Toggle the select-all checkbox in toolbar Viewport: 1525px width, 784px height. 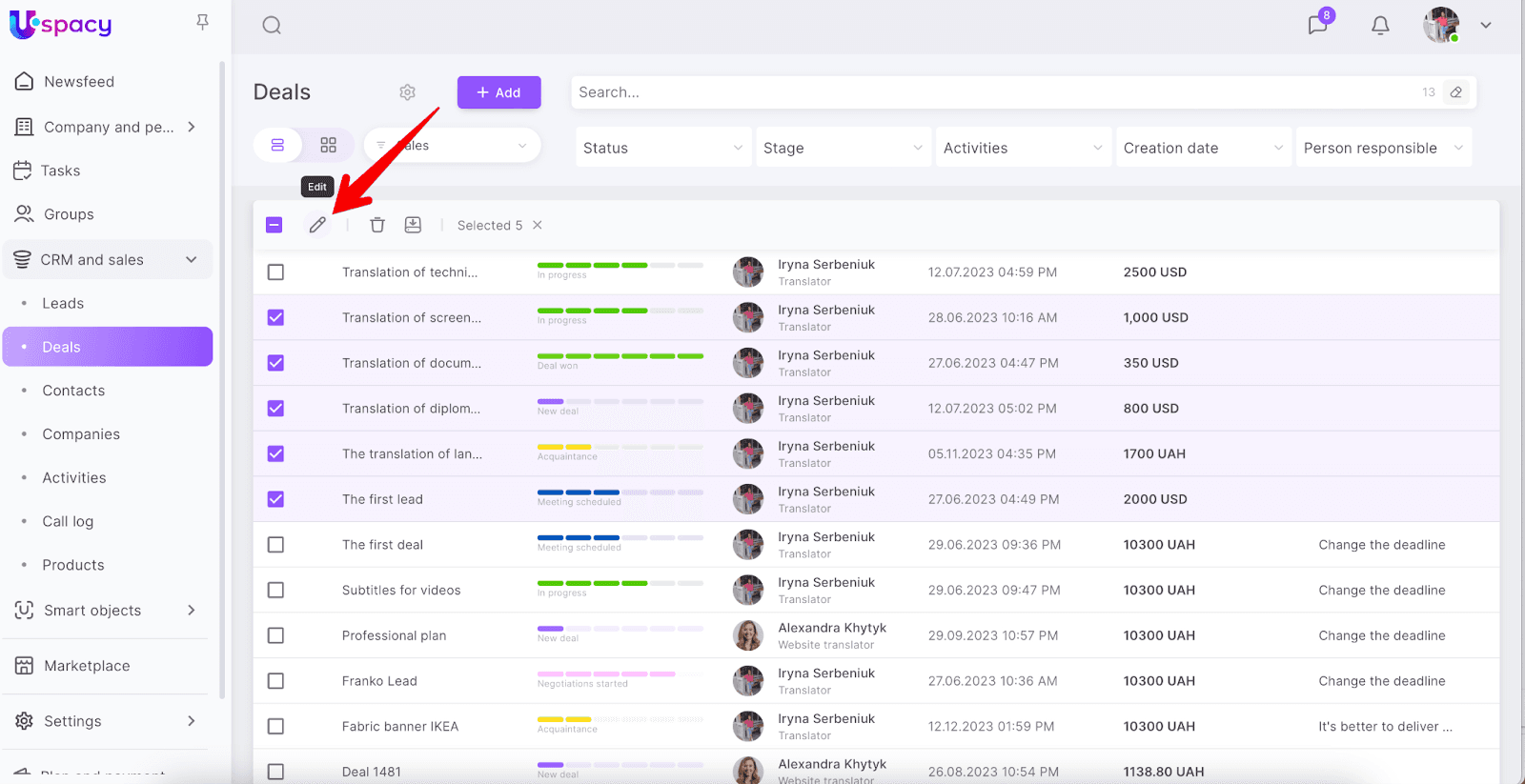pos(274,225)
